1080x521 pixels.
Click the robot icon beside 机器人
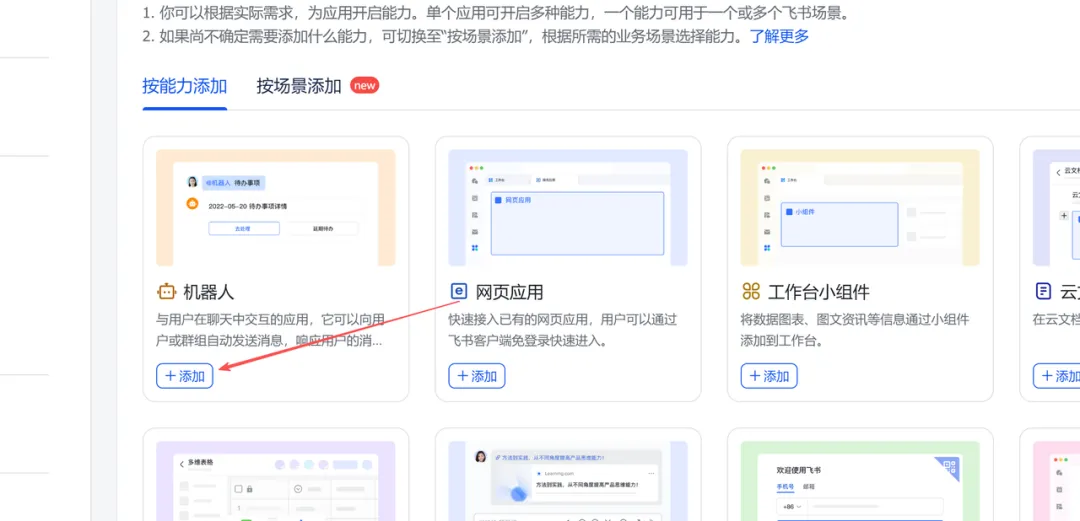[167, 292]
